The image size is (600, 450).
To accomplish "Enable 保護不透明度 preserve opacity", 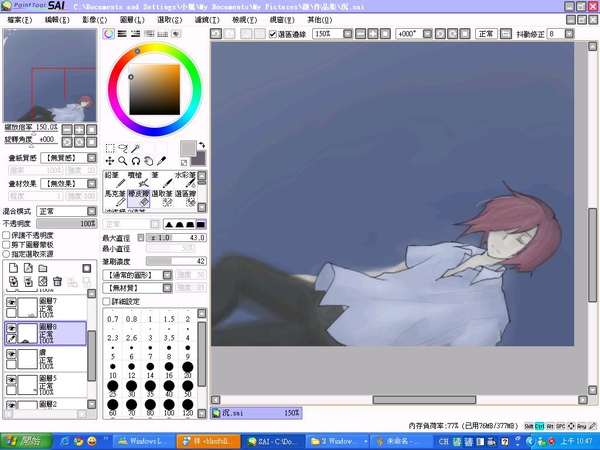I will tap(6, 235).
